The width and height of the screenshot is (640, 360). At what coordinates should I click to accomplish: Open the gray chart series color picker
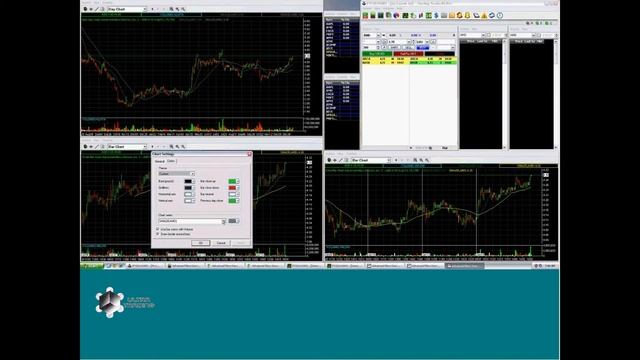pos(233,221)
